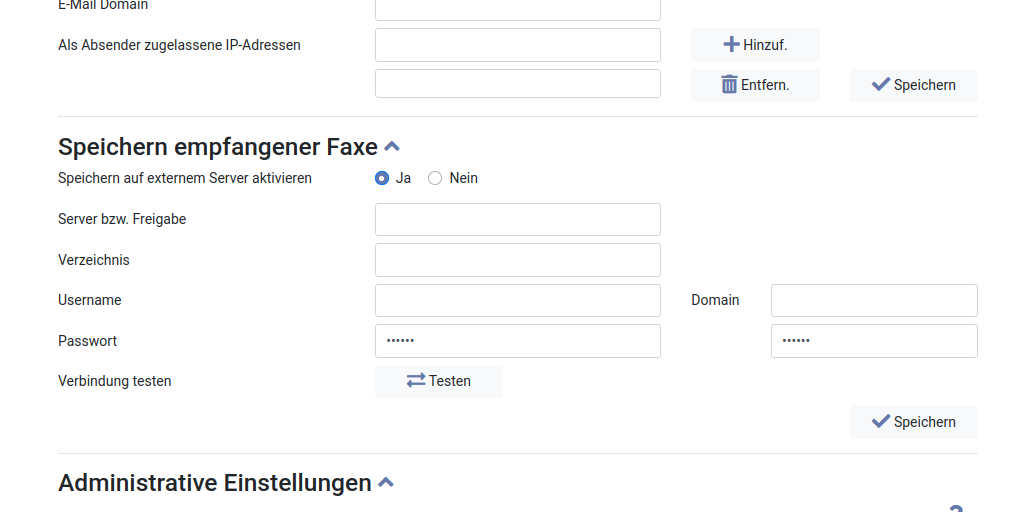Viewport: 1028px width, 512px height.
Task: Collapse the Administrative Einstellungen section
Action: 386,483
